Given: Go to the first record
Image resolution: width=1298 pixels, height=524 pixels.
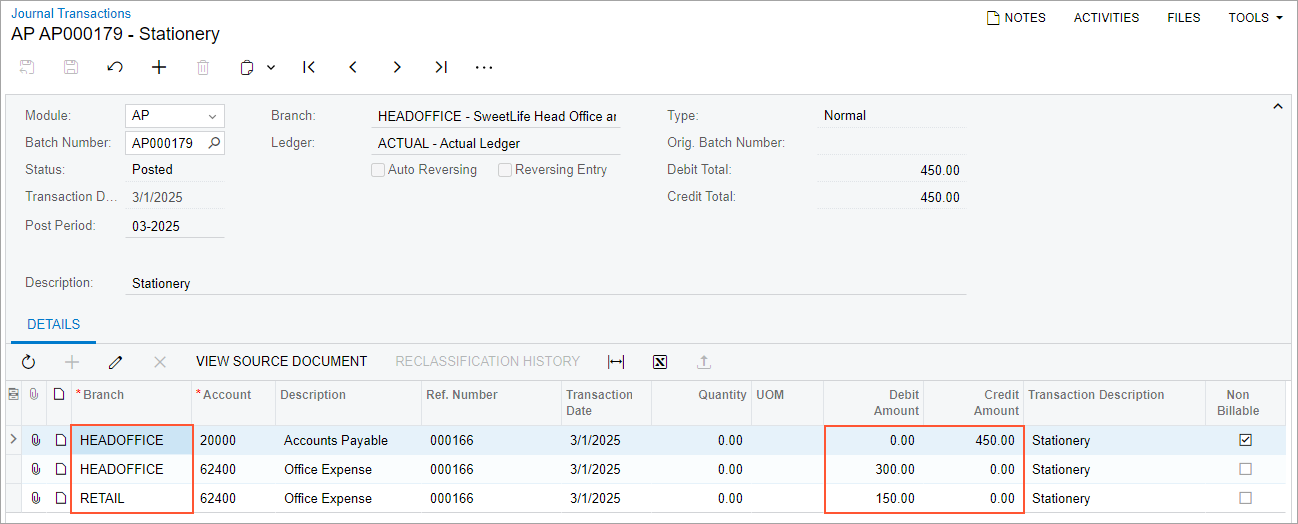Looking at the screenshot, I should click(x=309, y=68).
